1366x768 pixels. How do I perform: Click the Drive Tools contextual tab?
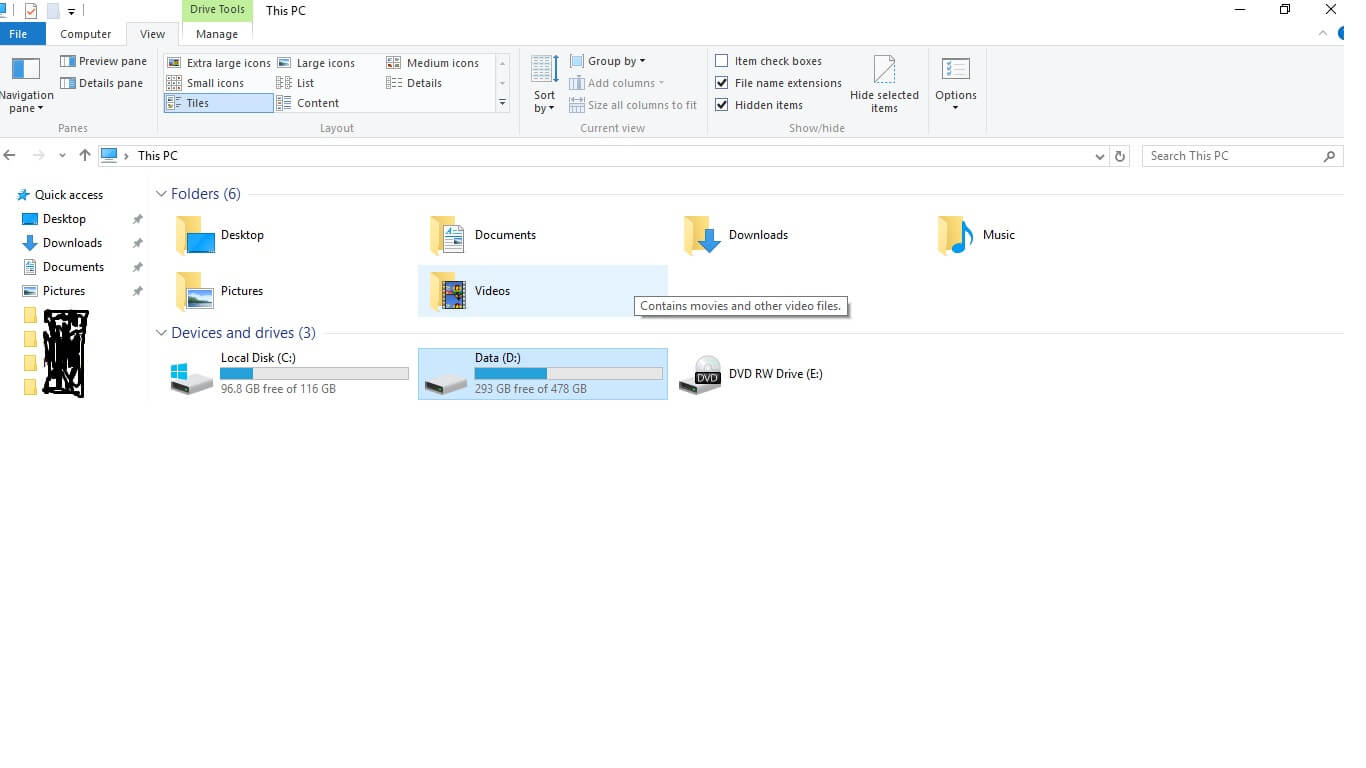coord(217,10)
